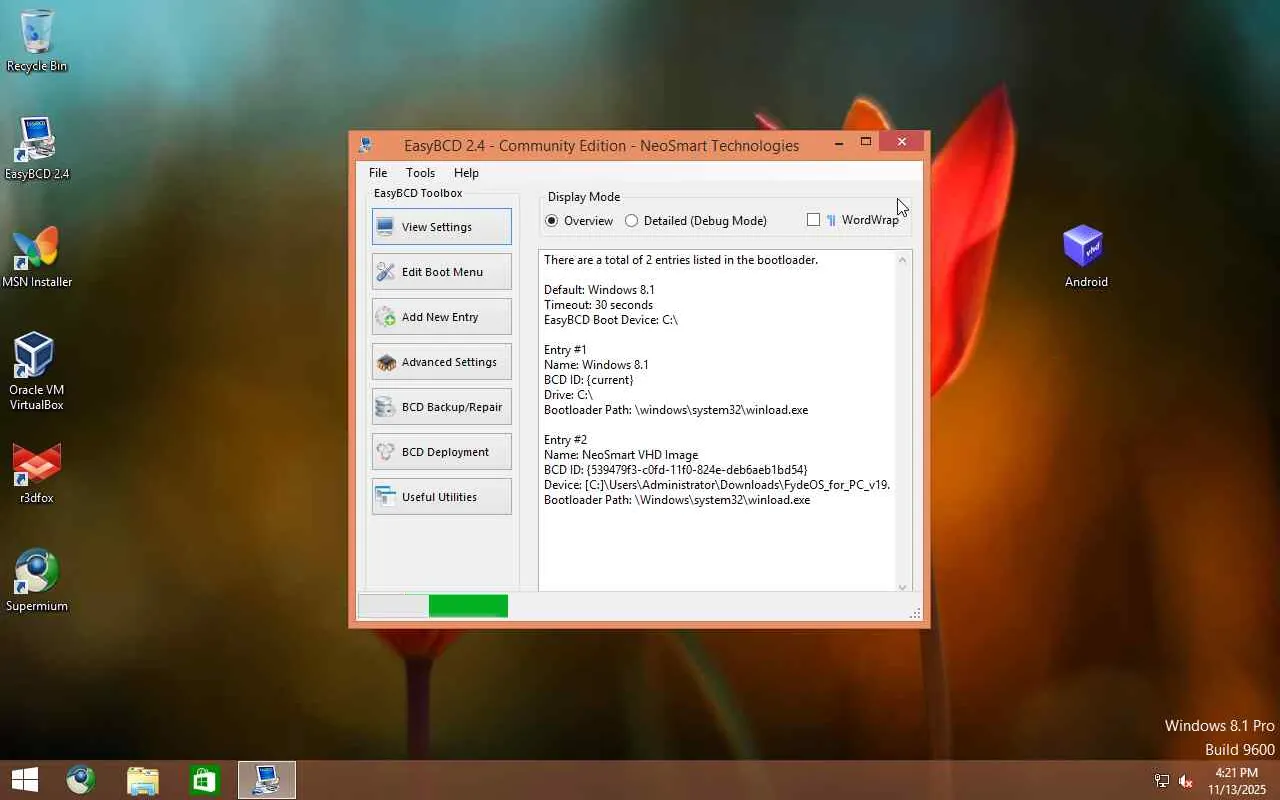Open Useful Utilities
The height and width of the screenshot is (800, 1280).
click(x=441, y=497)
